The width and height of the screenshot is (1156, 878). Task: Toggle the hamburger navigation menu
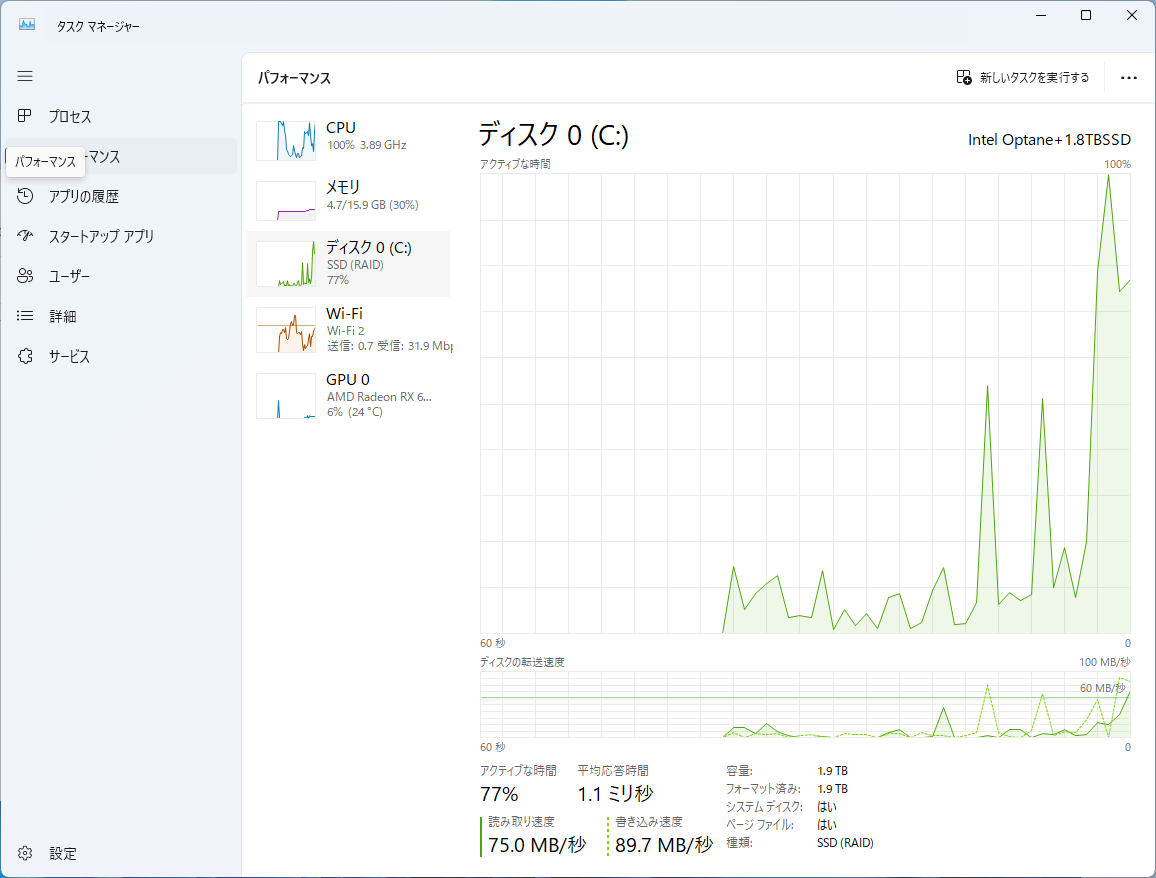click(25, 76)
